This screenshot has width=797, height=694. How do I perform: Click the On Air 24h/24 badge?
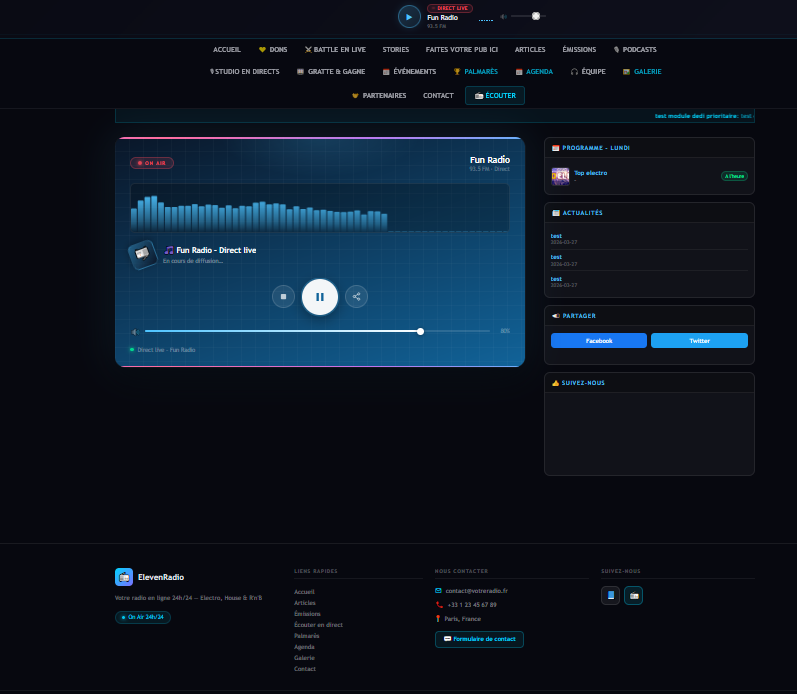coord(143,617)
